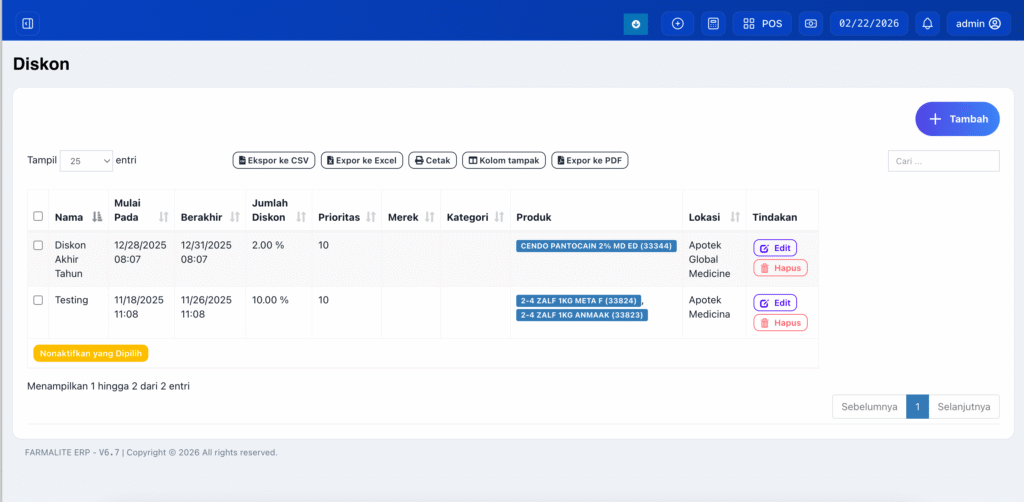Click the teal download arrow icon

[636, 23]
